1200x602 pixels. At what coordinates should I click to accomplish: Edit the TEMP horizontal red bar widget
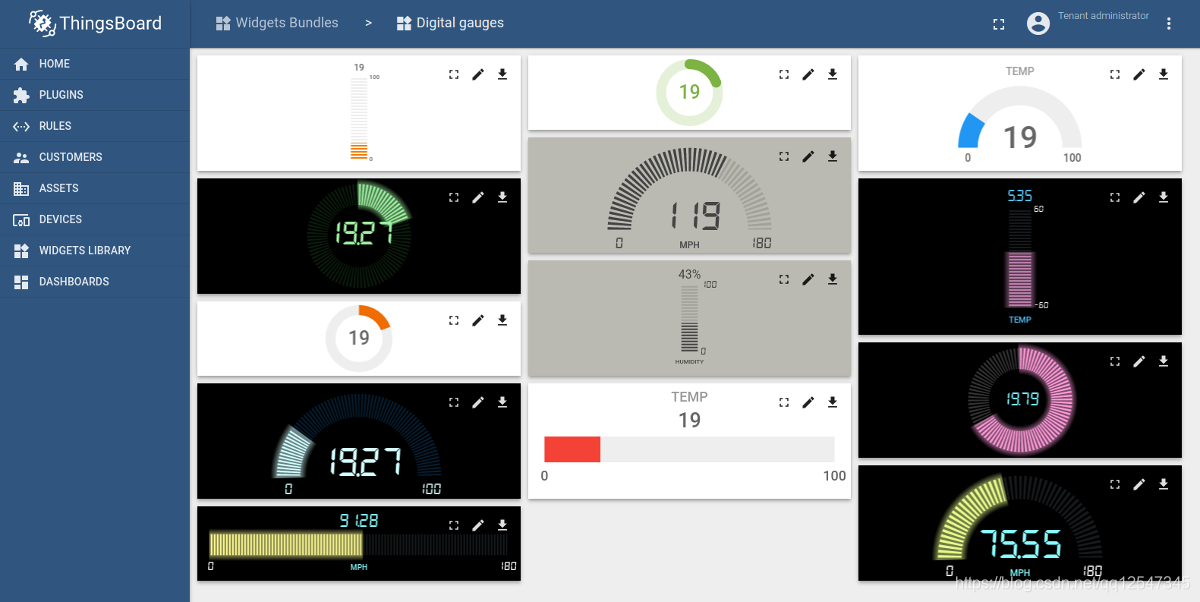[x=808, y=402]
